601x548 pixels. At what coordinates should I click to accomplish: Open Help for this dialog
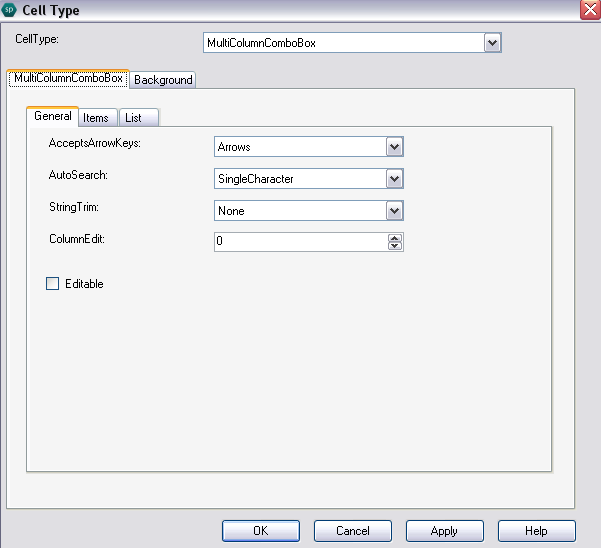point(537,531)
